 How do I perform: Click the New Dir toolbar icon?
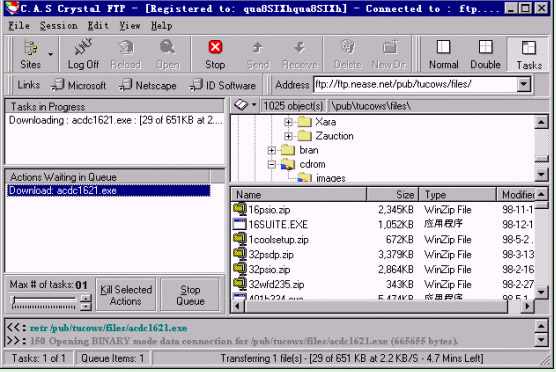tap(389, 55)
